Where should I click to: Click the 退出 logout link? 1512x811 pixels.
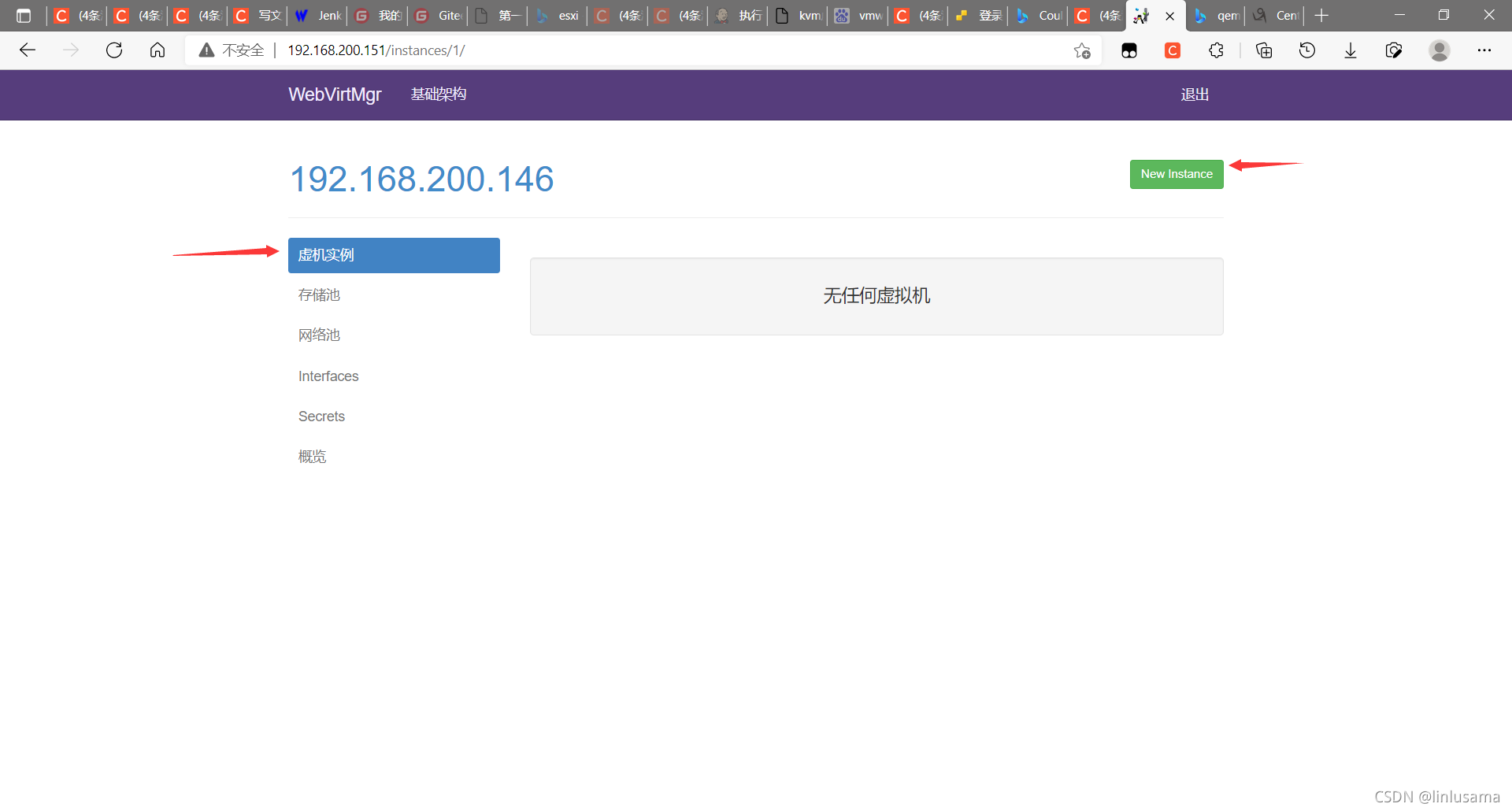point(1195,94)
